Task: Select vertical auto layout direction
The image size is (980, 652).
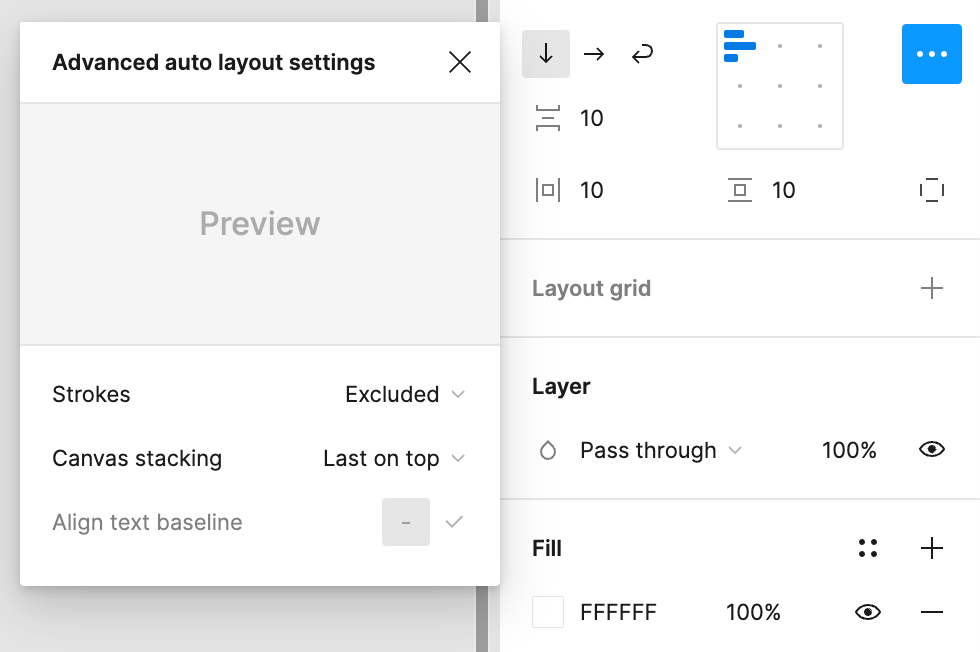Action: 546,54
